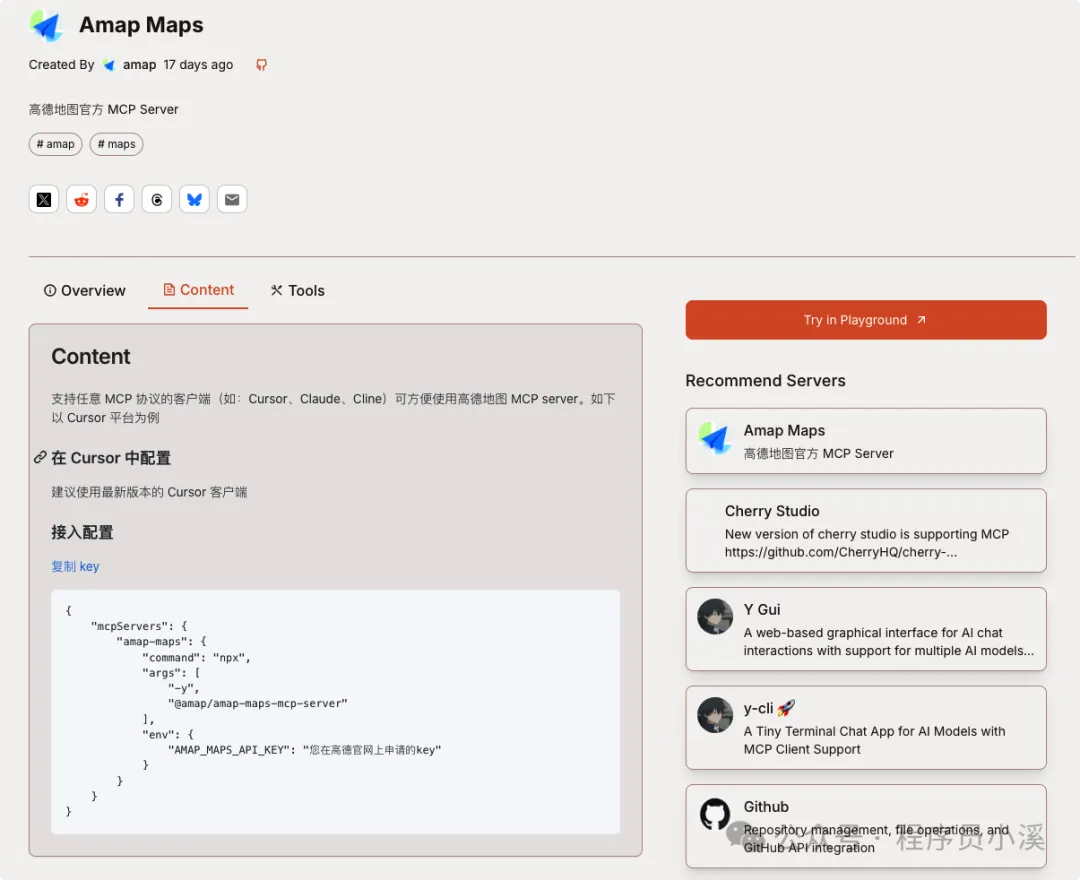This screenshot has height=880, width=1080.
Task: Open the Y Gui server title
Action: (x=762, y=609)
